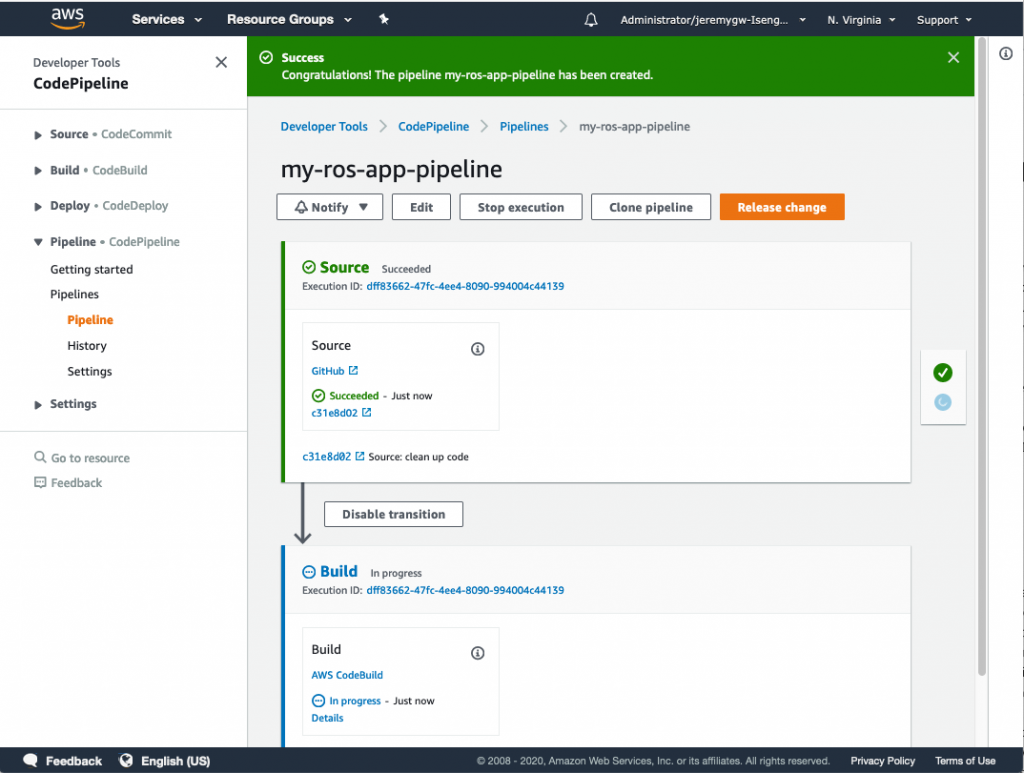Open the Notify dropdown button
Viewport: 1024px width, 773px height.
tap(330, 207)
